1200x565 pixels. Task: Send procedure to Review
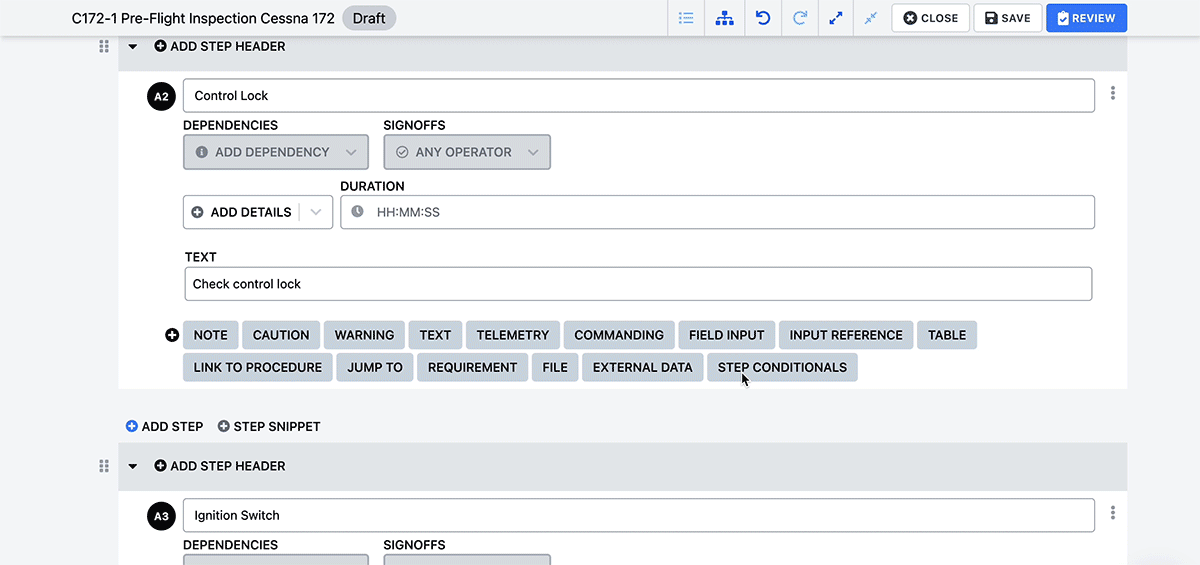tap(1087, 18)
